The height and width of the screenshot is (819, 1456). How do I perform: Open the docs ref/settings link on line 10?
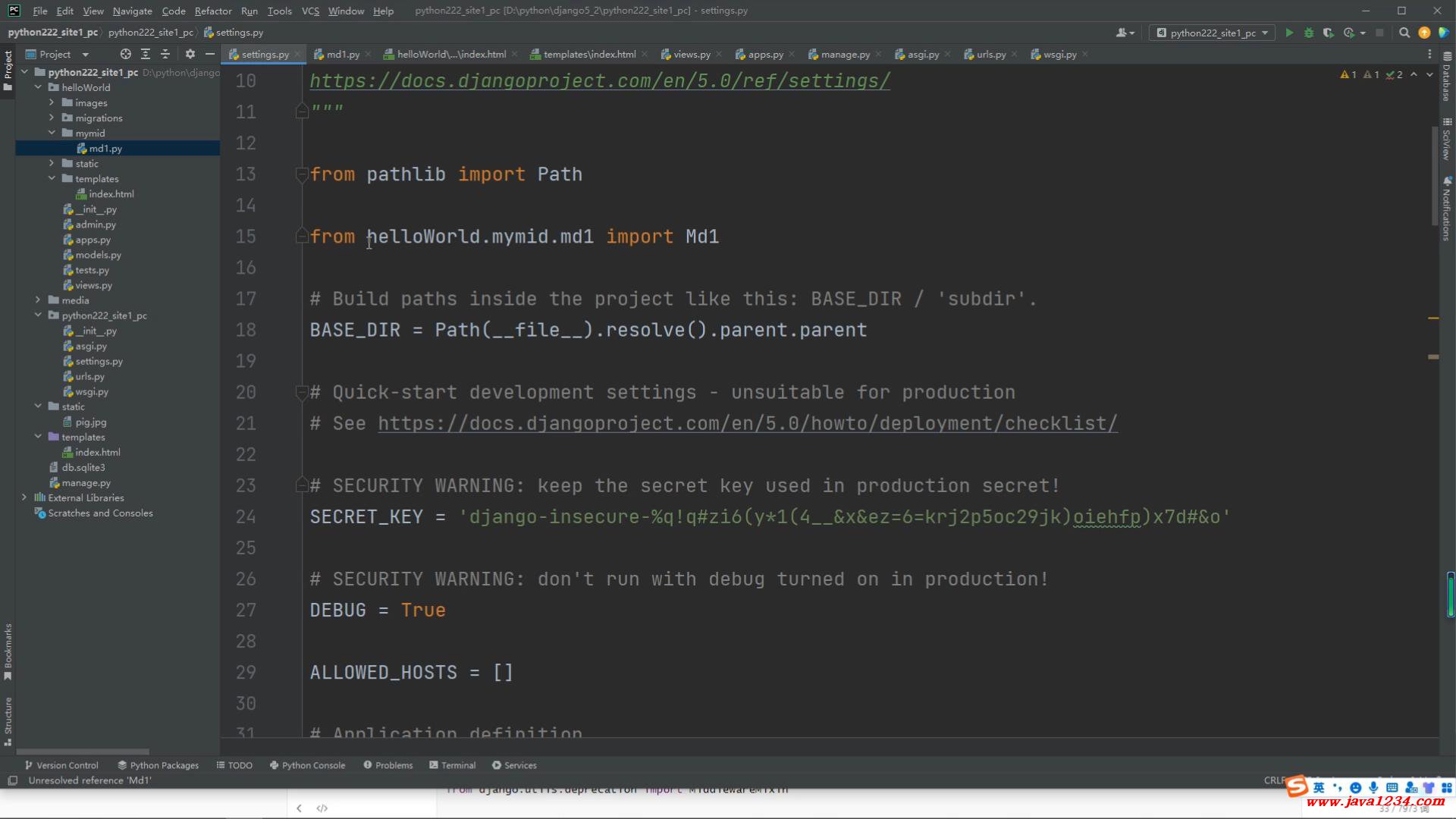[600, 80]
